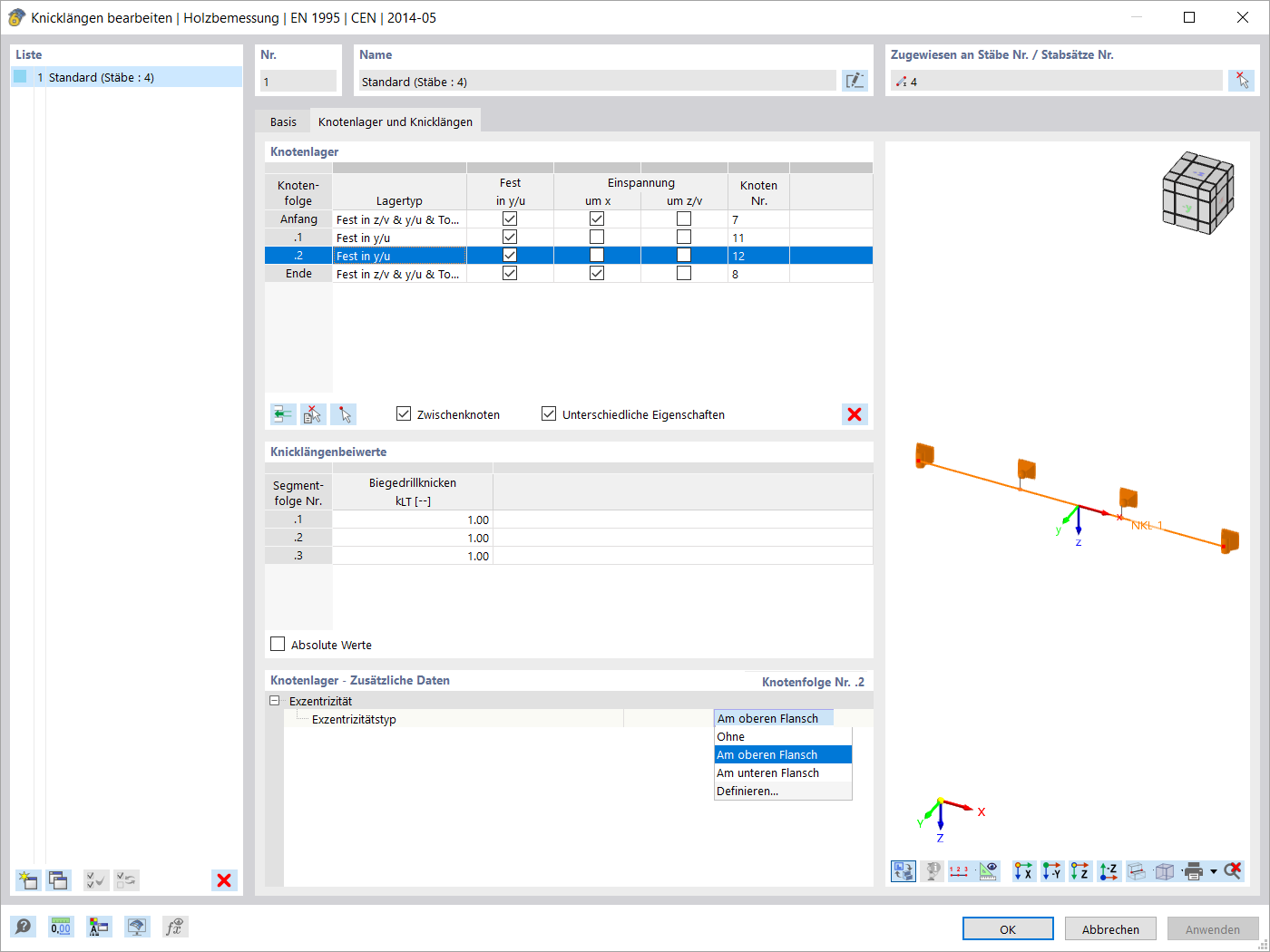This screenshot has width=1270, height=952.
Task: Collapse the Exzentrizität tree group
Action: coord(275,701)
